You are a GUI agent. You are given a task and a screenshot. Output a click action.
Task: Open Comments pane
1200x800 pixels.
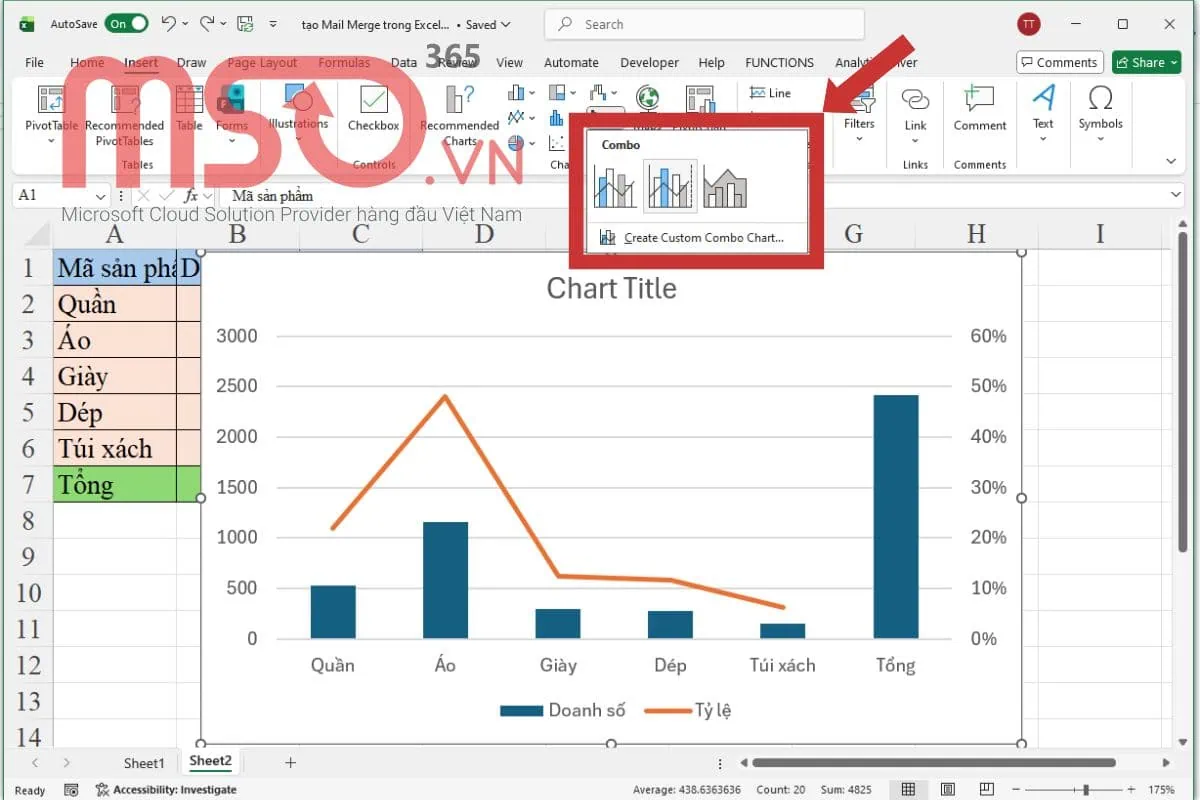click(1059, 62)
